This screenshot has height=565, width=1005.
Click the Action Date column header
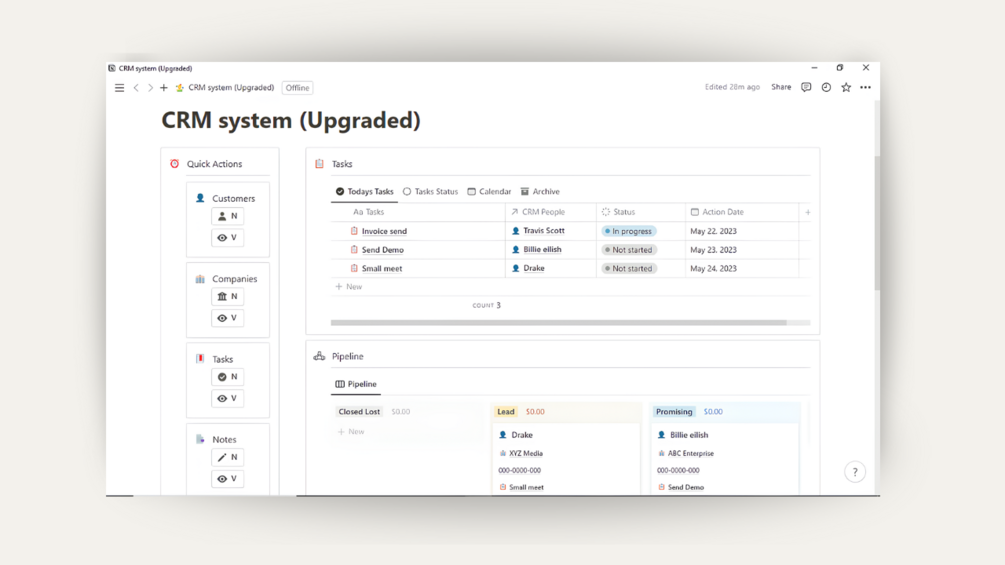(x=717, y=212)
